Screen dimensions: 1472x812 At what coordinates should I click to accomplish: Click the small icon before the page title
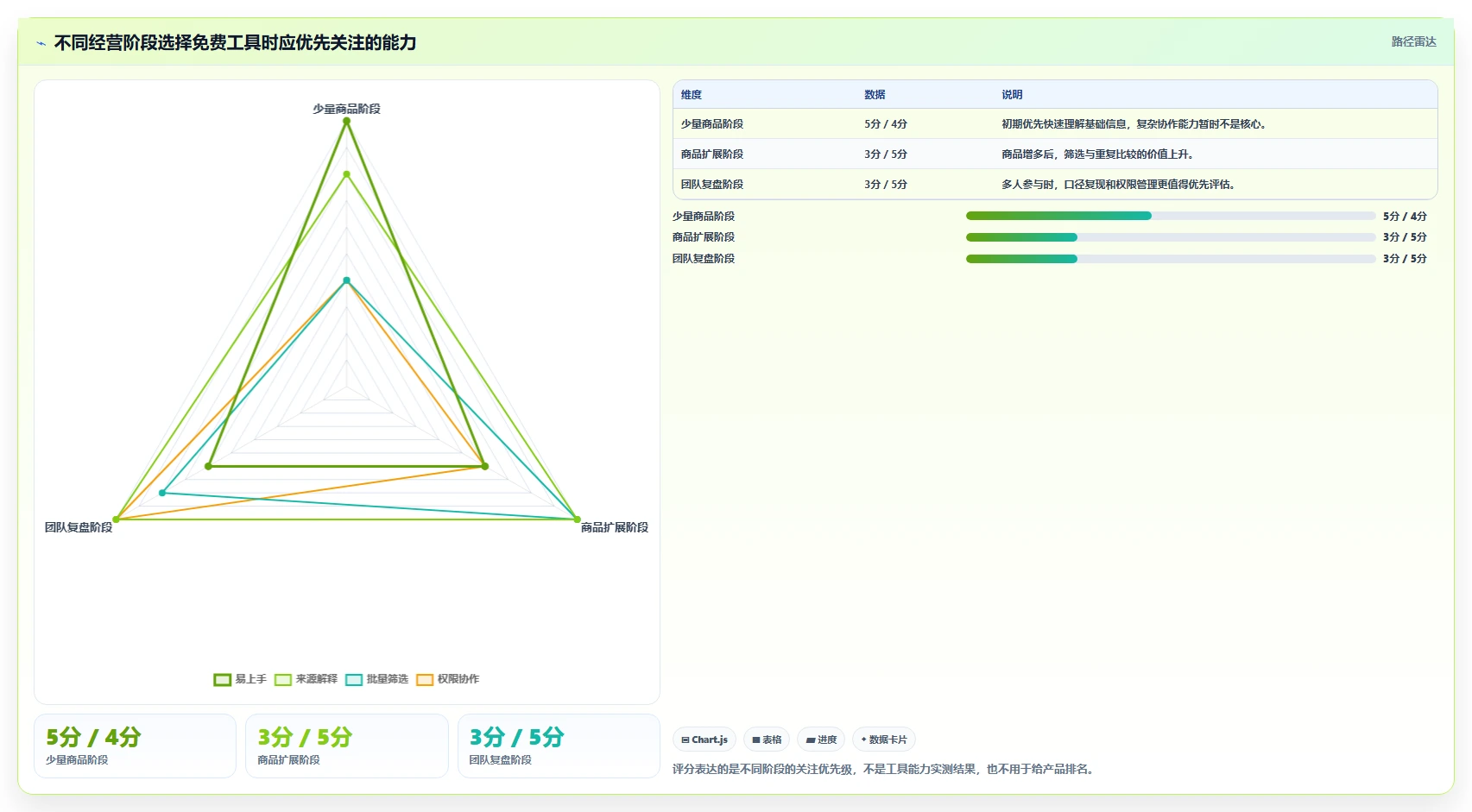click(x=41, y=43)
